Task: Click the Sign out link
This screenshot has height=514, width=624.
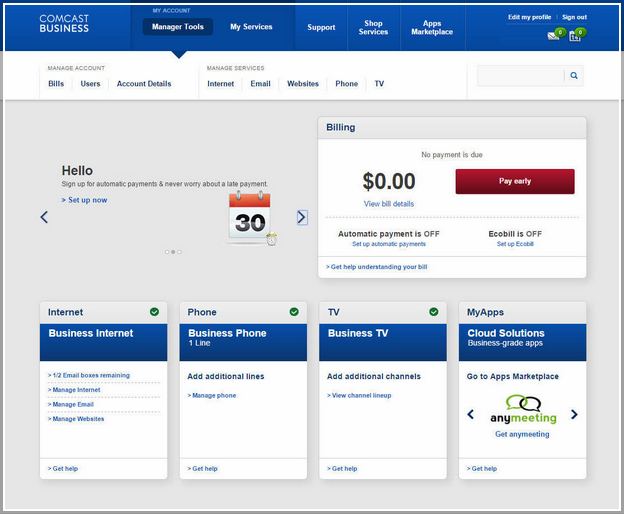Action: (x=574, y=17)
